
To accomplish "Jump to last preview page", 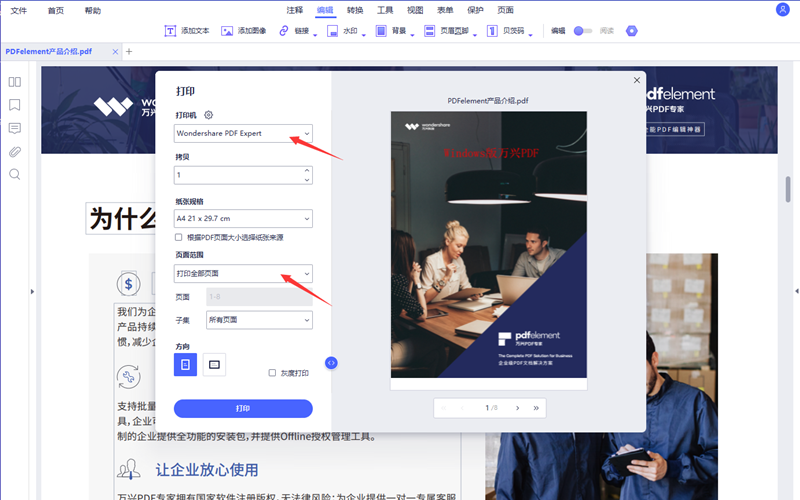I will (536, 408).
